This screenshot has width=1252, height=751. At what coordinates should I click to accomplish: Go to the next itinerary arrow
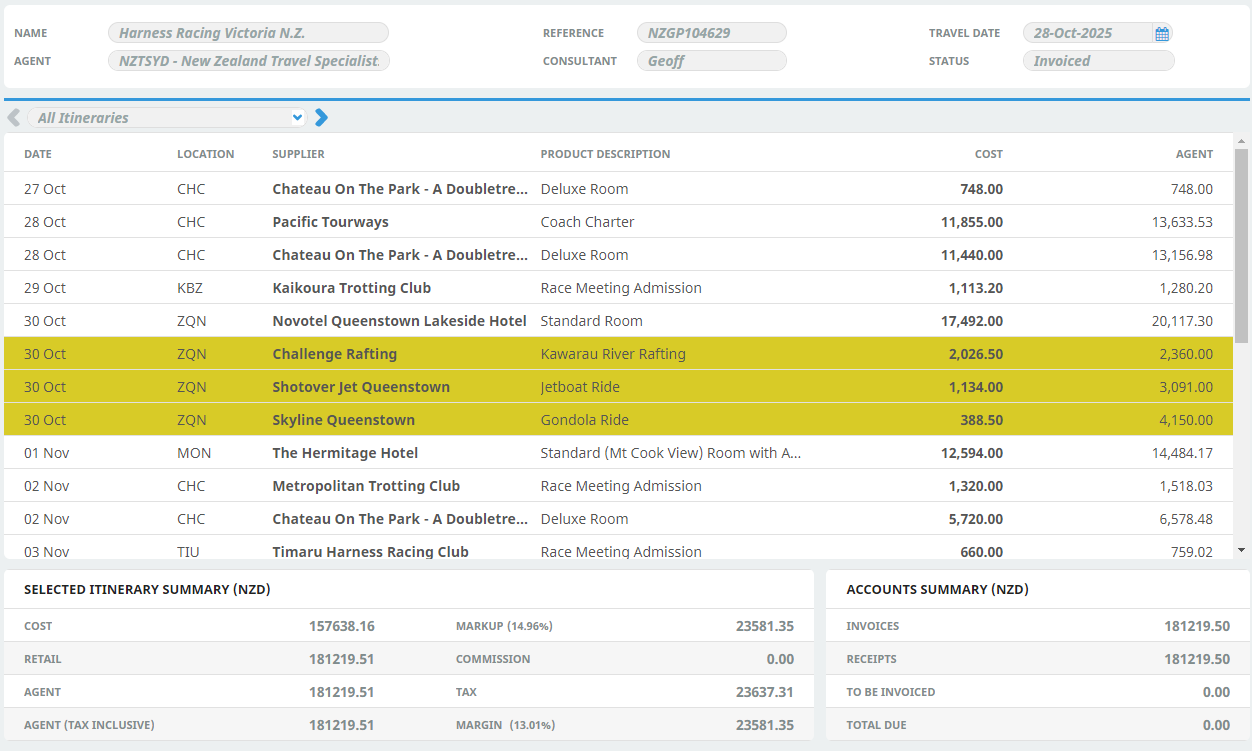(x=321, y=118)
